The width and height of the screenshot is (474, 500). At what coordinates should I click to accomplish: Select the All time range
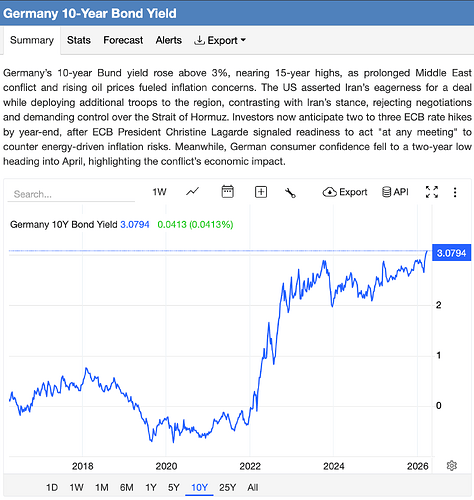pyautogui.click(x=253, y=488)
